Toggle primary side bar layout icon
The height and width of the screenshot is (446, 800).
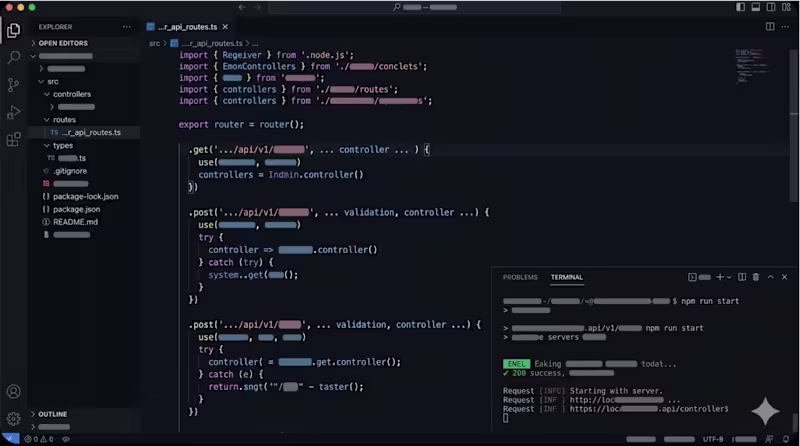pyautogui.click(x=740, y=7)
